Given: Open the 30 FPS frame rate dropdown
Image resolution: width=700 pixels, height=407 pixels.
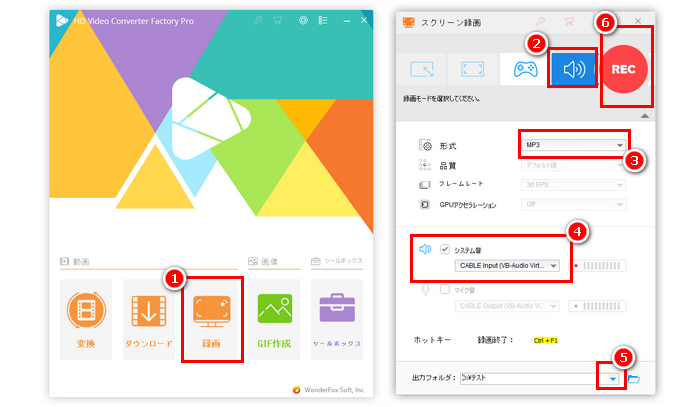Looking at the screenshot, I should coord(573,185).
